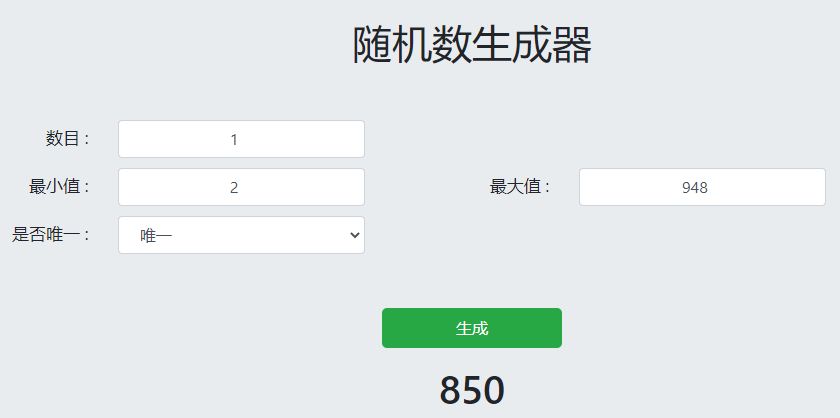Click the 生成 text on the green button
840x418 pixels.
coord(472,328)
